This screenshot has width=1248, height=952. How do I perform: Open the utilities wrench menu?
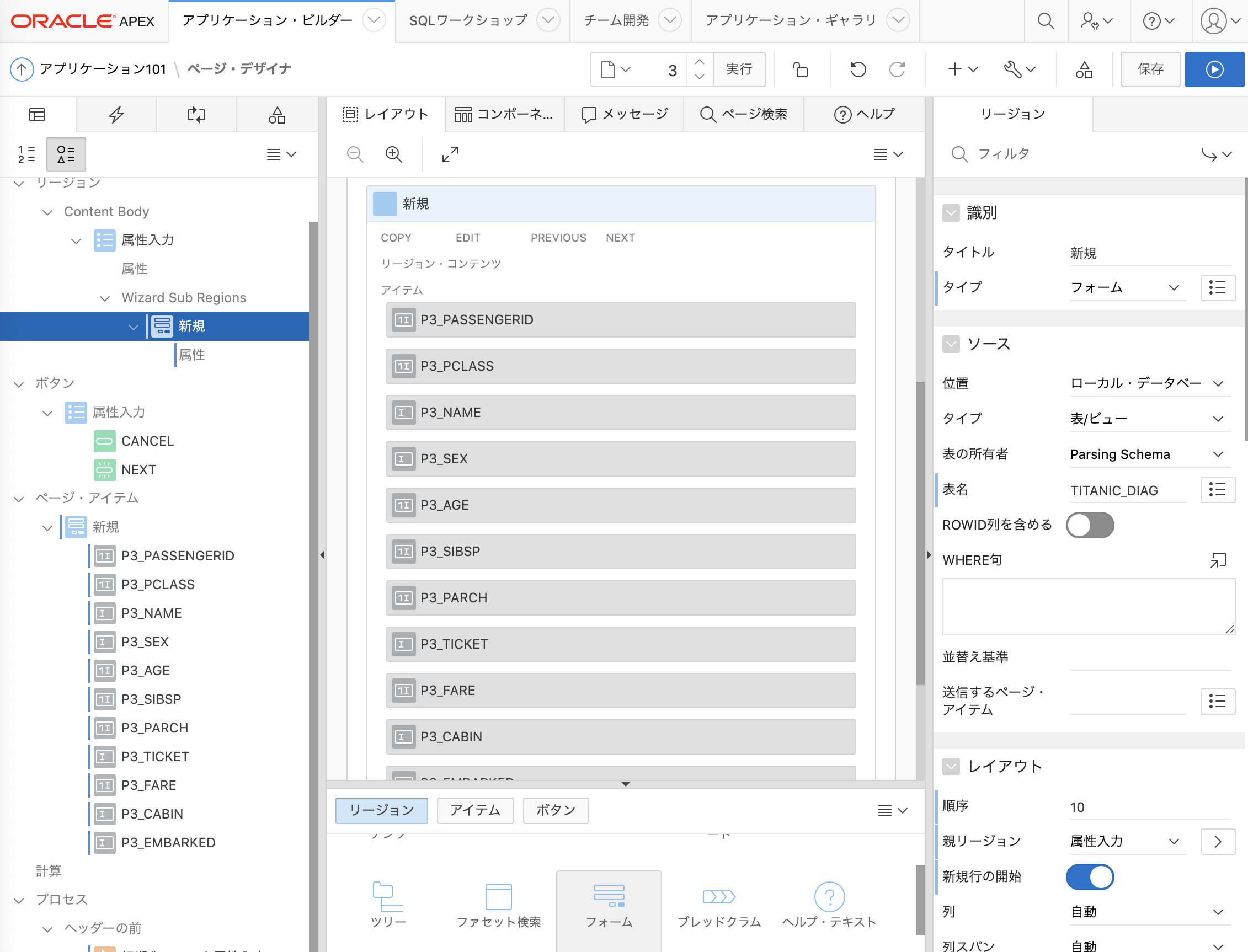point(1019,69)
